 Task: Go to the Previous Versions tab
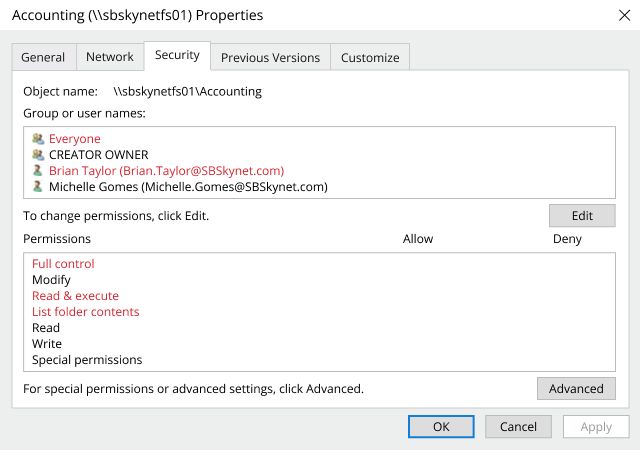click(270, 57)
